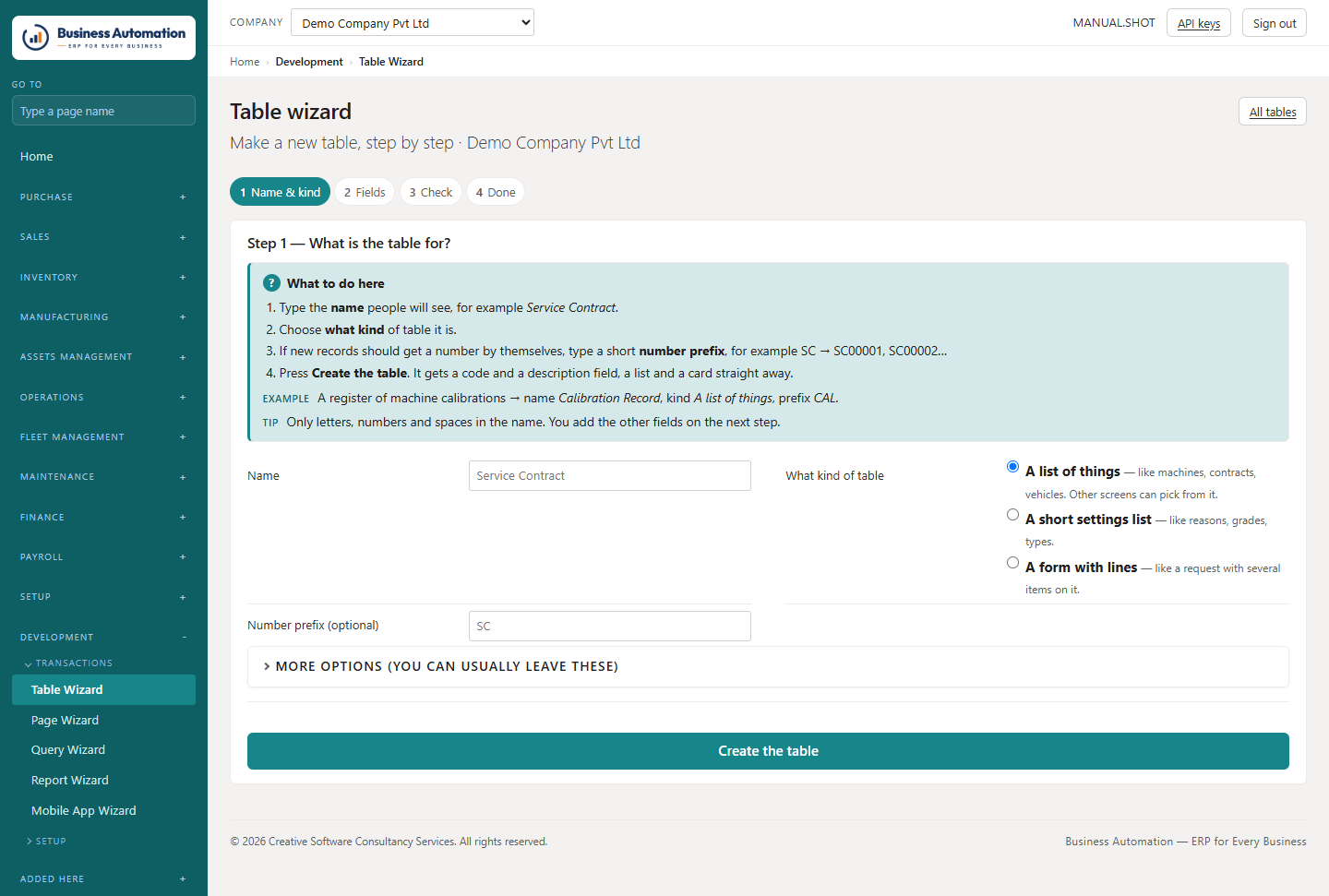
Task: Switch to the '2 Fields' step
Action: click(x=365, y=192)
